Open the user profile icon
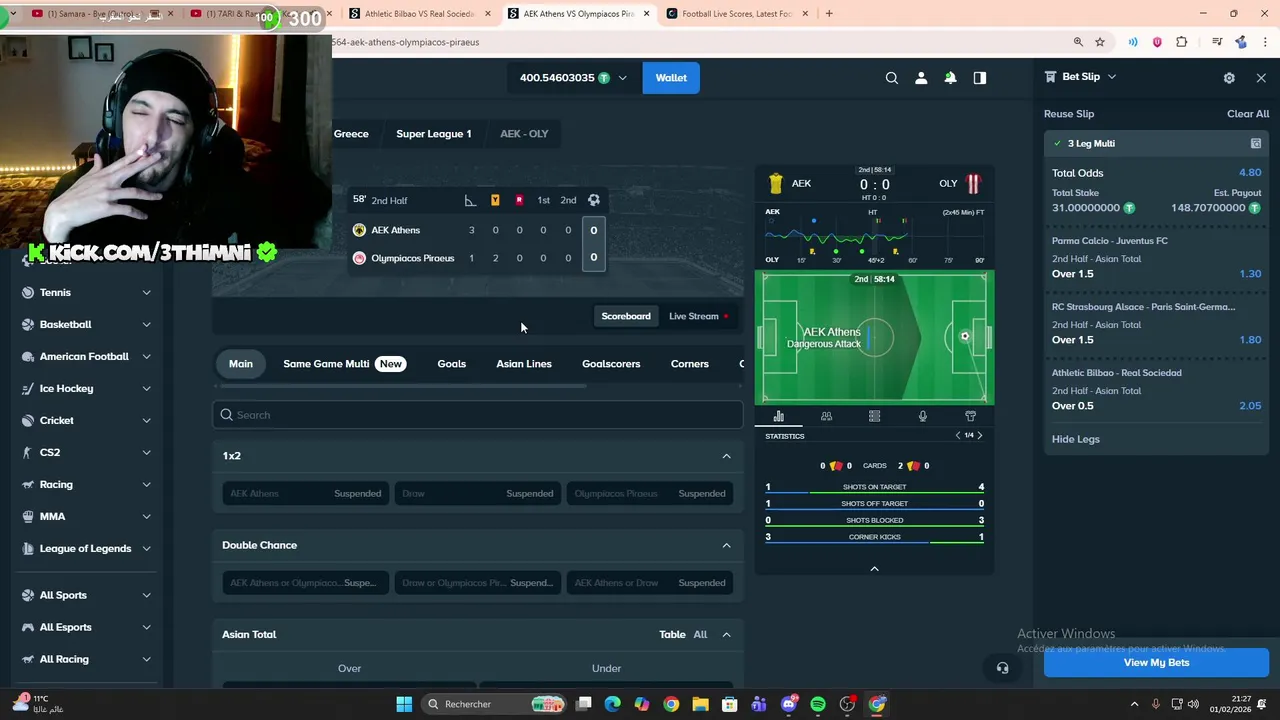Viewport: 1280px width, 720px height. click(x=921, y=78)
